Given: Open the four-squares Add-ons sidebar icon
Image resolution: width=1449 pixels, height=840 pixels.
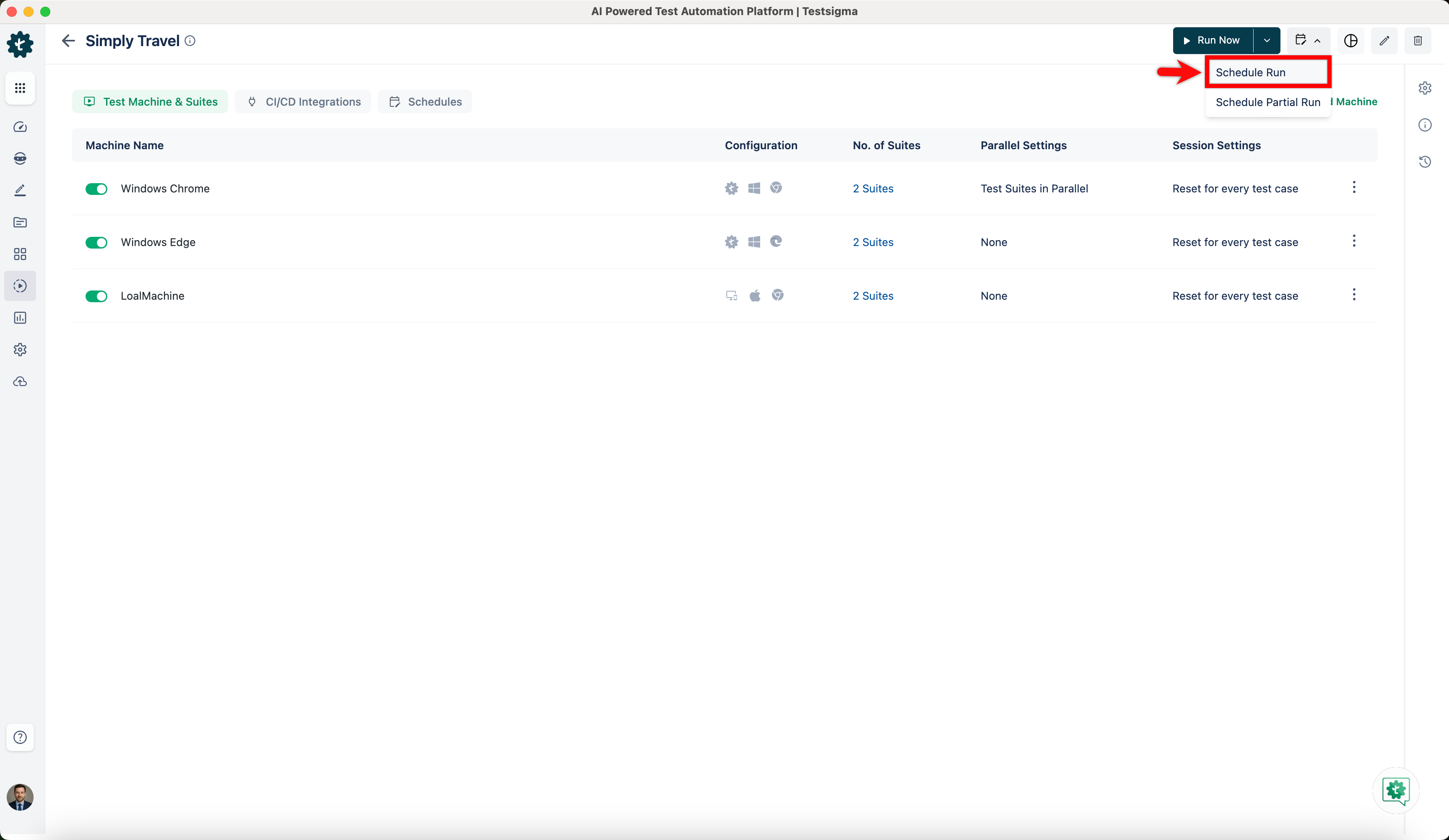Looking at the screenshot, I should (x=20, y=254).
